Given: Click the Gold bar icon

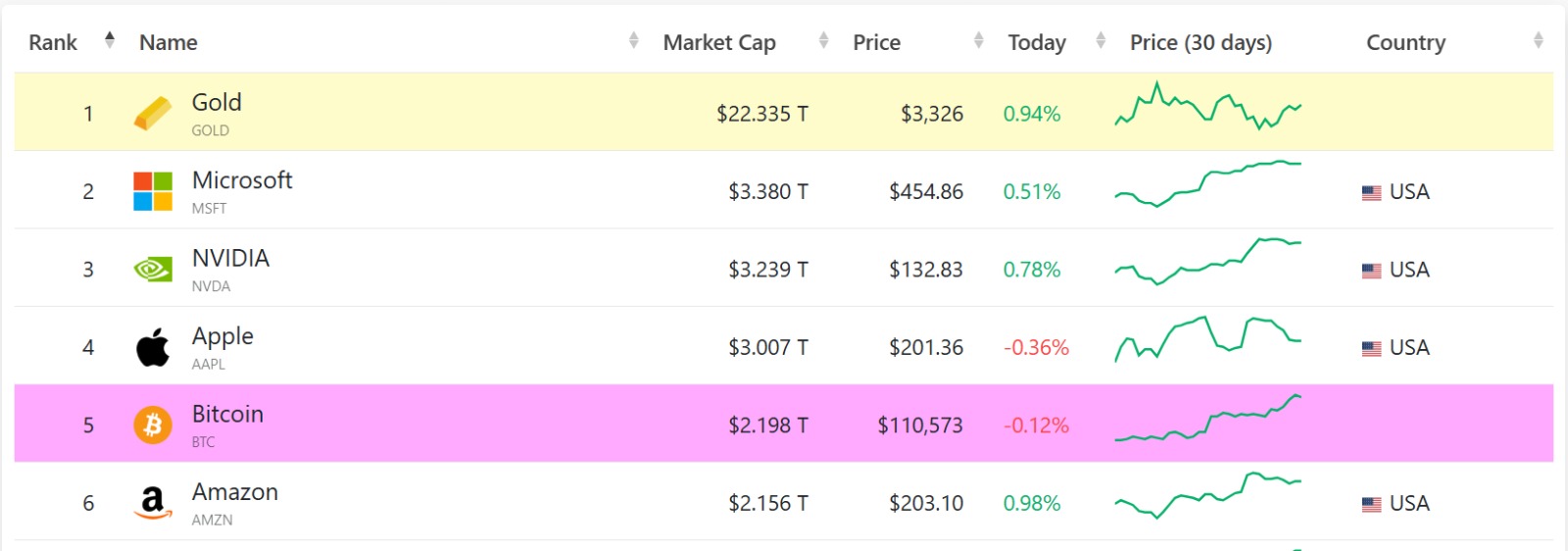Looking at the screenshot, I should pyautogui.click(x=152, y=114).
